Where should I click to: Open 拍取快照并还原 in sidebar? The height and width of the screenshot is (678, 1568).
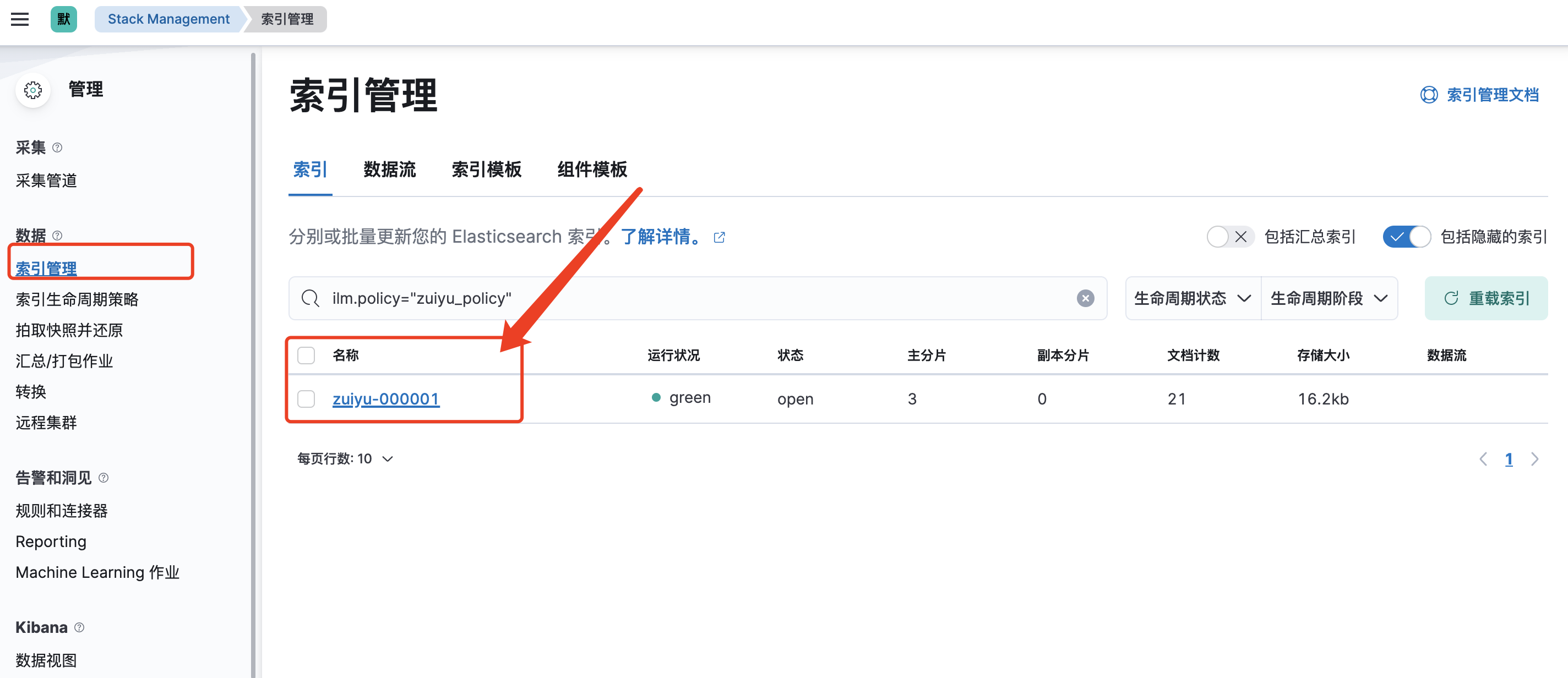(x=69, y=331)
